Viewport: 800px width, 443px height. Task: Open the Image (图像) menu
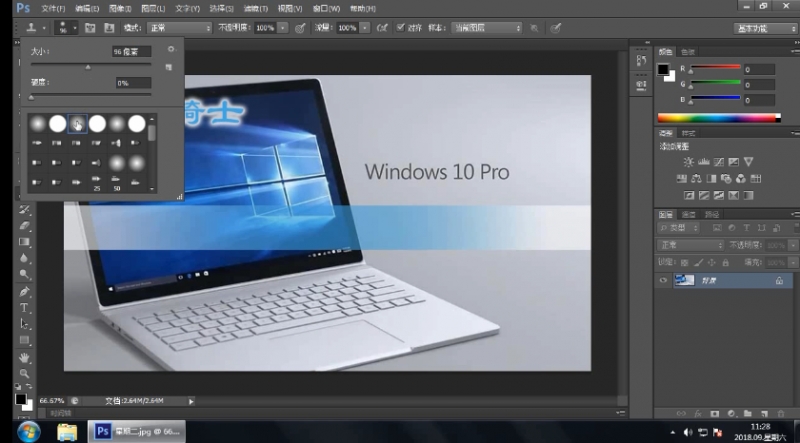pyautogui.click(x=120, y=9)
